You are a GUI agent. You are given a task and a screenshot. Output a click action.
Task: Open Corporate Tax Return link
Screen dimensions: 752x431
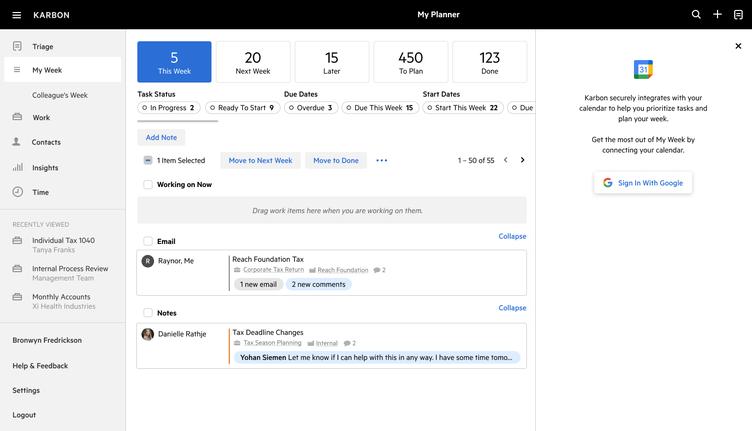(x=273, y=270)
